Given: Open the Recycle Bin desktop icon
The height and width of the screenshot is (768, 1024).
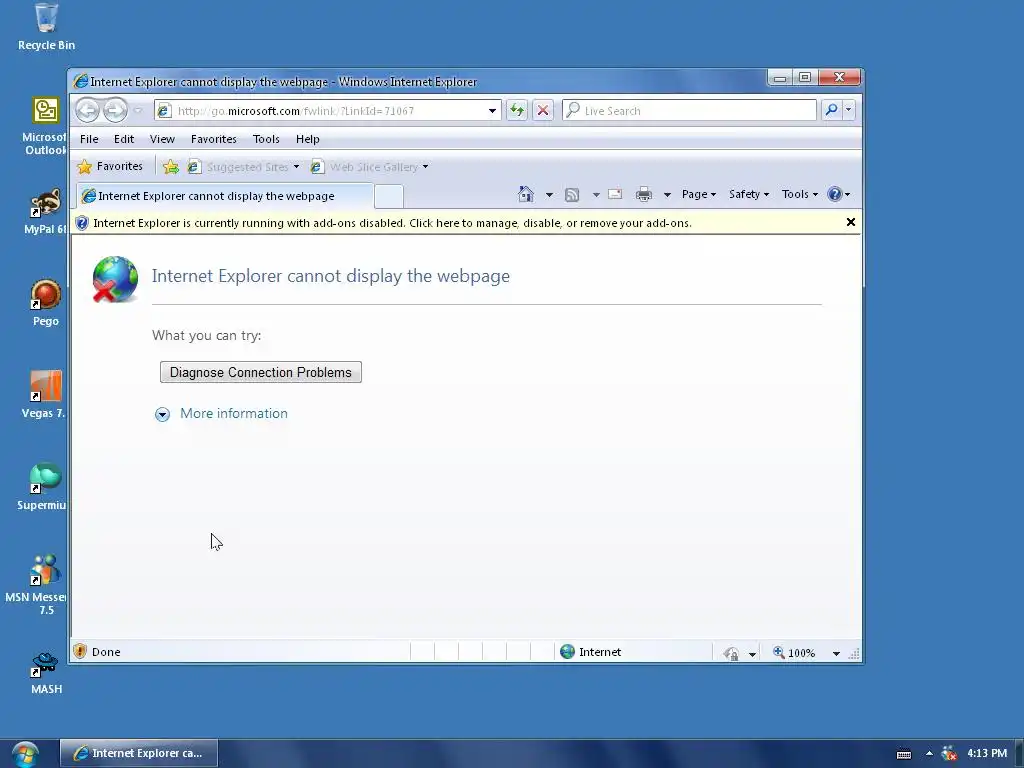Looking at the screenshot, I should 46,27.
